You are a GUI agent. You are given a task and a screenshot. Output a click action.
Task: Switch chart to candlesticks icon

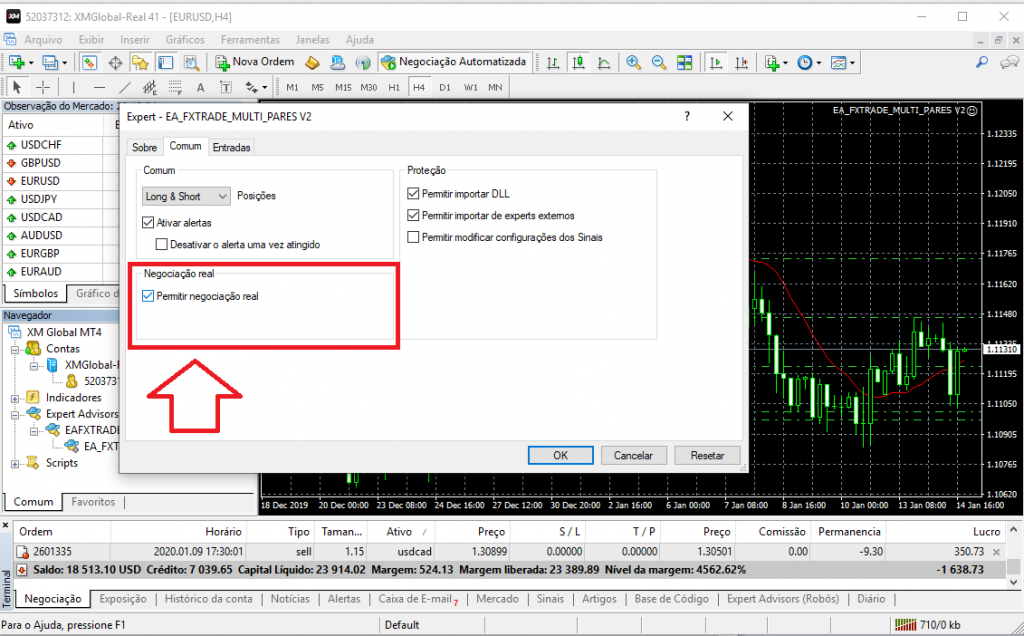click(x=578, y=63)
